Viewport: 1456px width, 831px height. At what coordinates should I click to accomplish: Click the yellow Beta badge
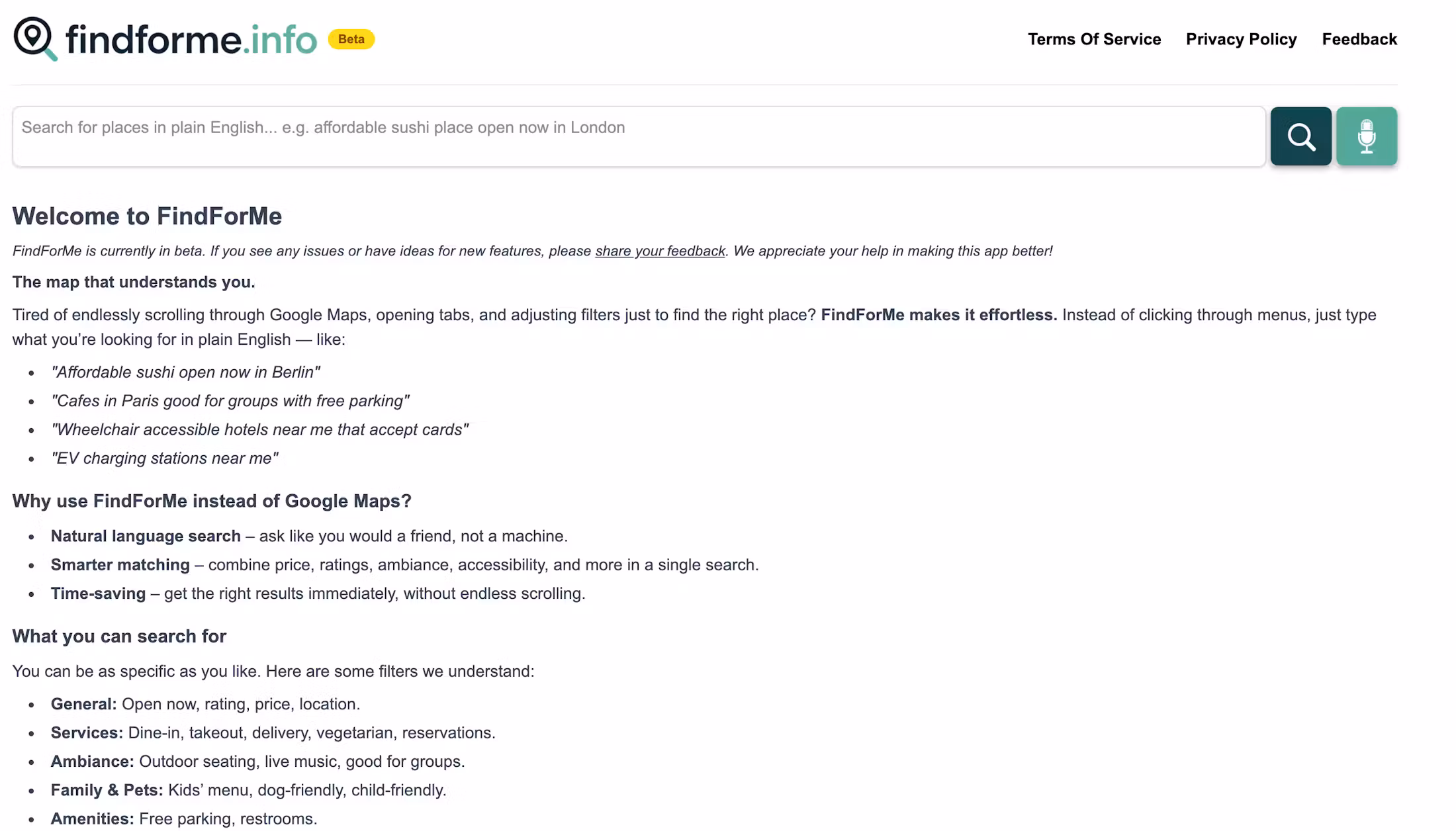point(351,39)
